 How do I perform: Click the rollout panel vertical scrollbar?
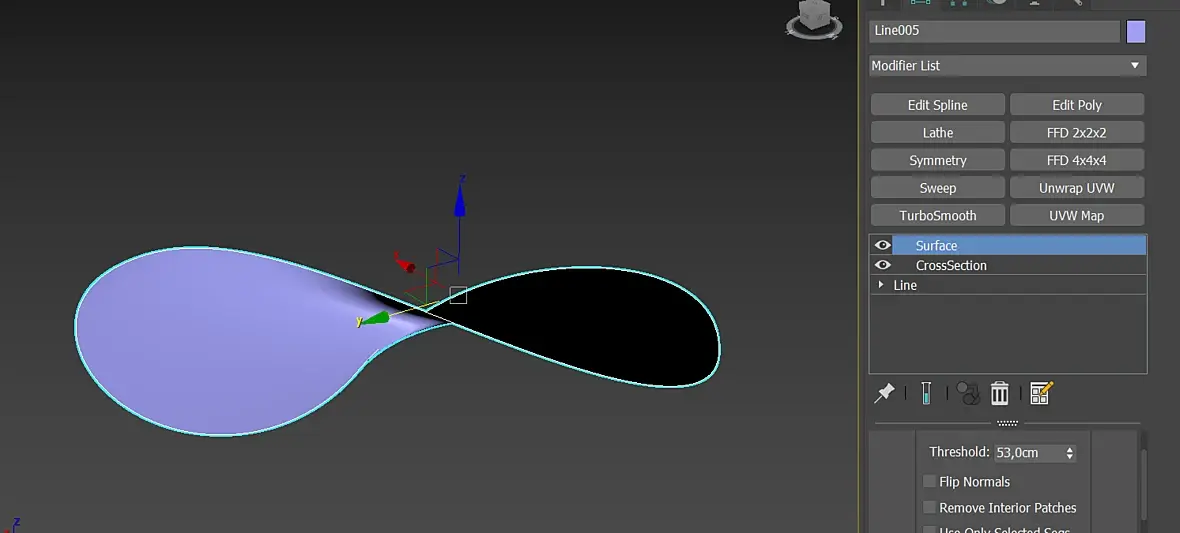click(1142, 482)
